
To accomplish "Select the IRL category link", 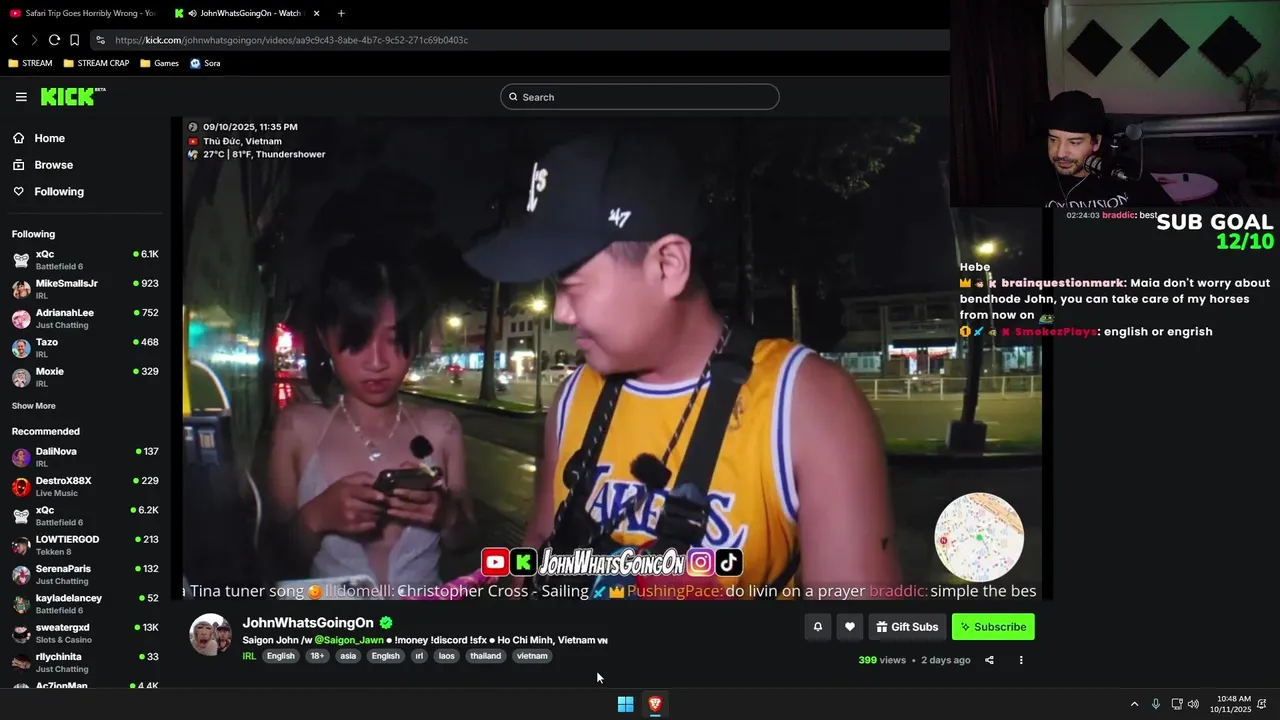I will click(249, 656).
